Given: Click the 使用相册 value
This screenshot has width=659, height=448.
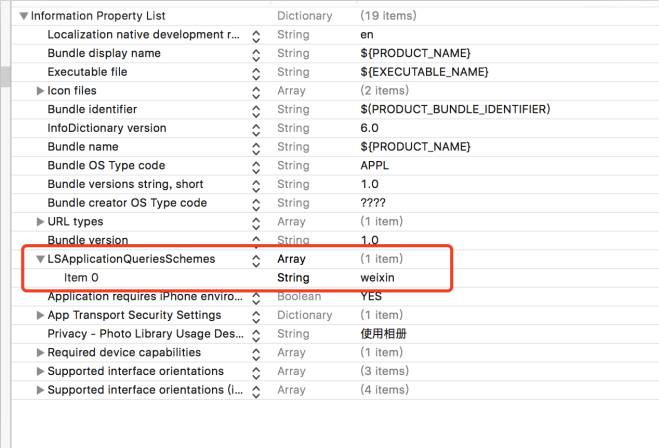Looking at the screenshot, I should [x=383, y=334].
